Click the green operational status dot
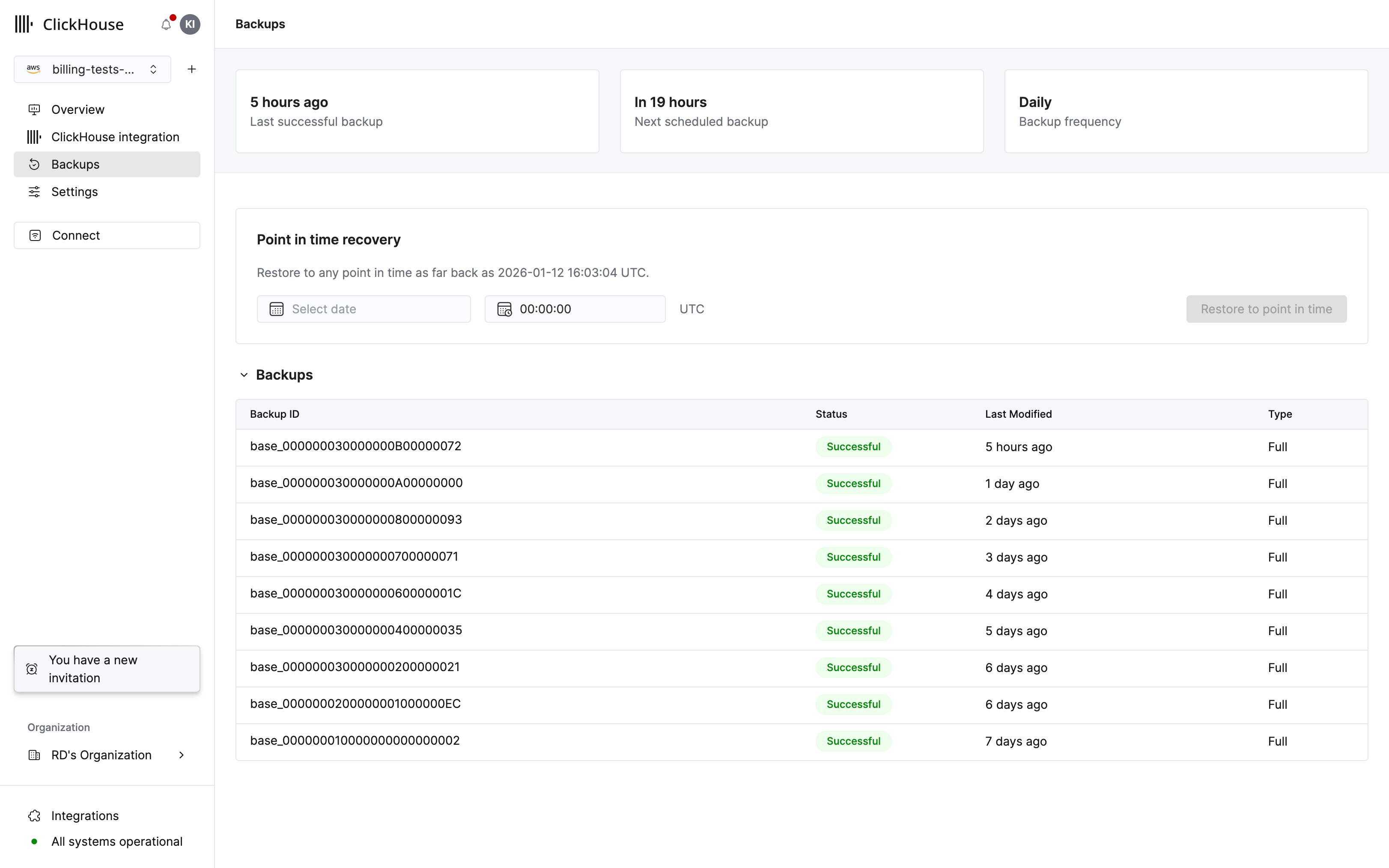The height and width of the screenshot is (868, 1389). 34,841
